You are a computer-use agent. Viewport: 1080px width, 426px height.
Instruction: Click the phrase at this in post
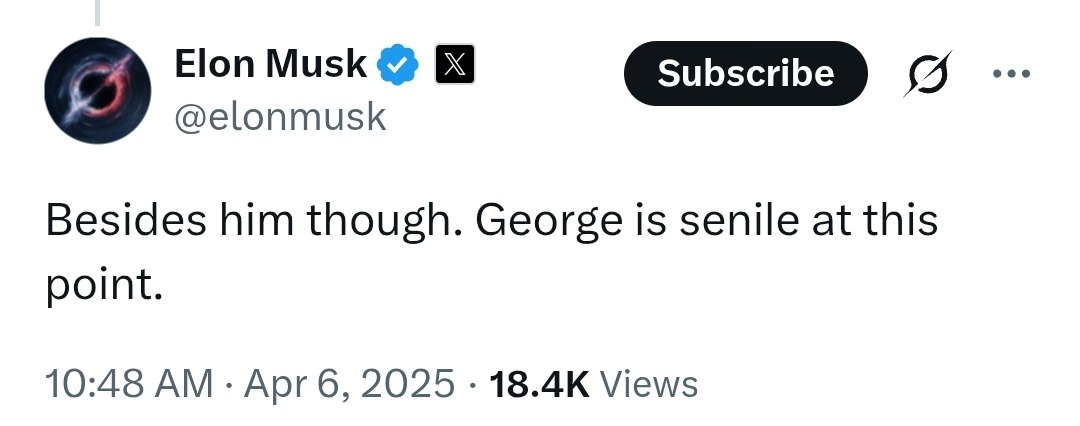(874, 221)
